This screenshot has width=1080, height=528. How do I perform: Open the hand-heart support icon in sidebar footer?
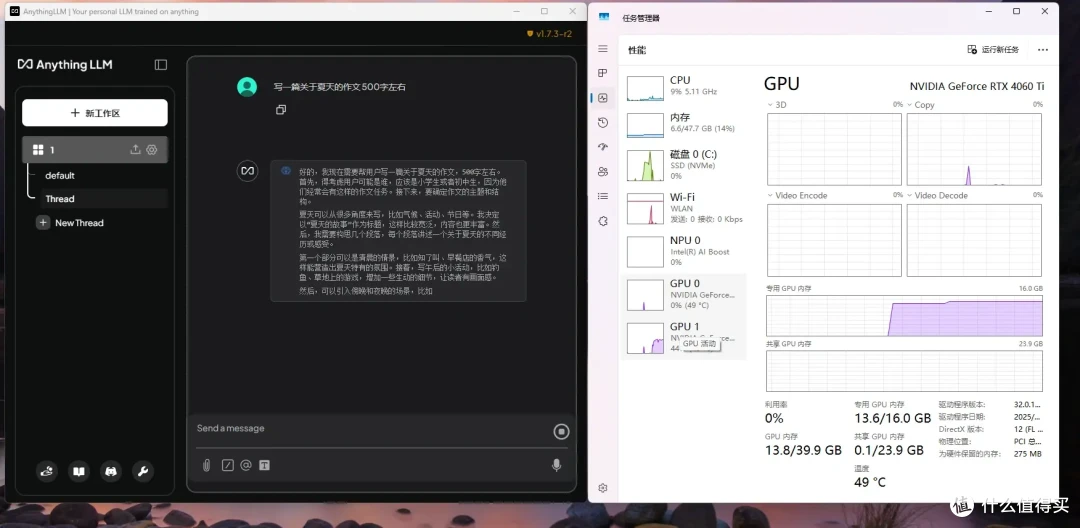click(47, 472)
